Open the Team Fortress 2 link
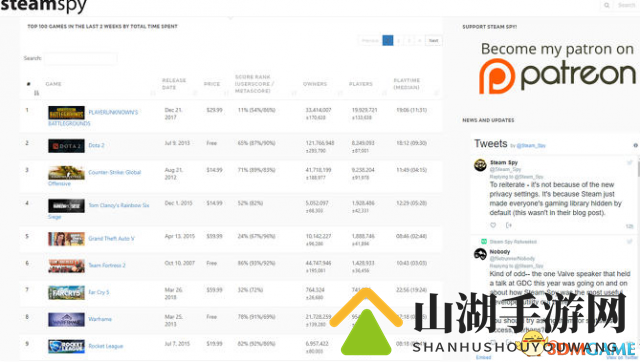The image size is (640, 362). pyautogui.click(x=107, y=265)
